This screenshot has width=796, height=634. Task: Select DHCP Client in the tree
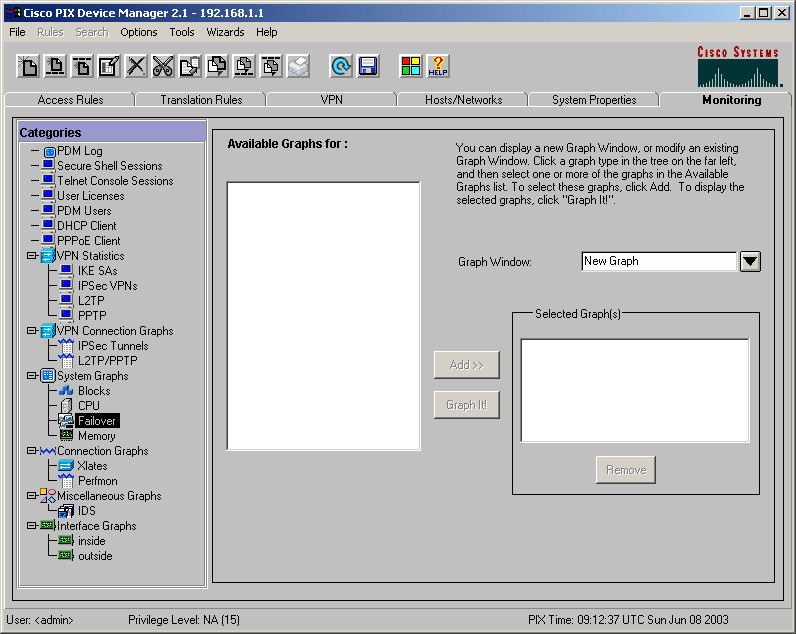pyautogui.click(x=87, y=226)
